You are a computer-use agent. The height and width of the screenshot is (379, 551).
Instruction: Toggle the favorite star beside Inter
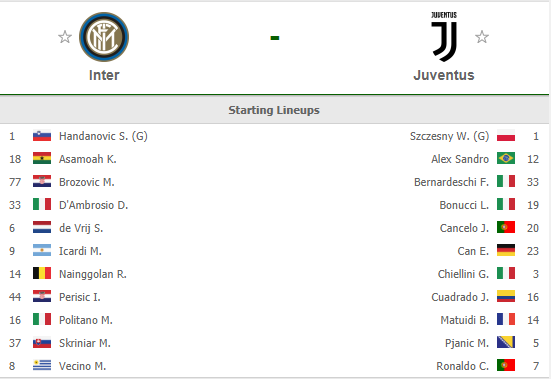click(65, 37)
